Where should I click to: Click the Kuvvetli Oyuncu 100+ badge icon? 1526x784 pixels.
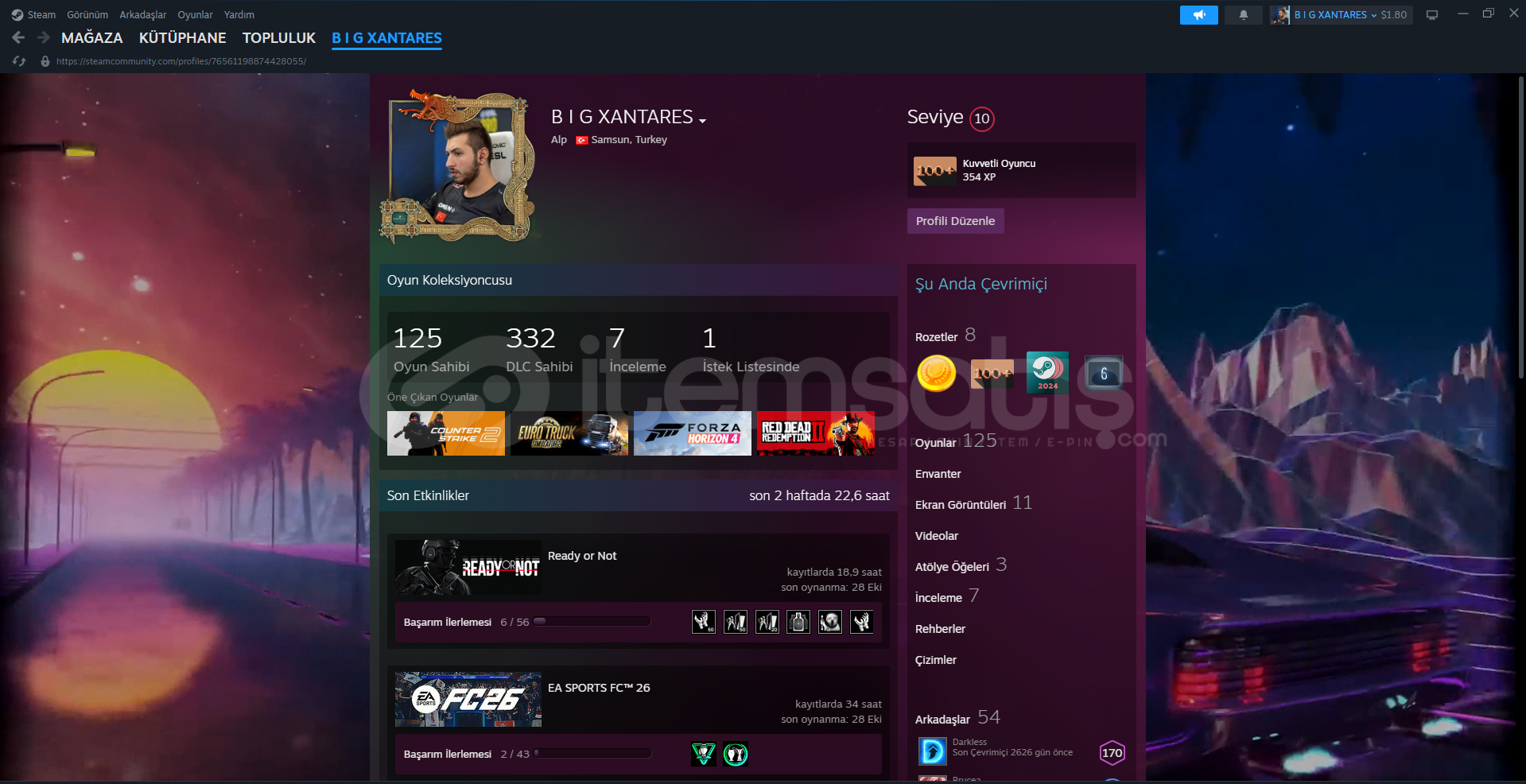(x=935, y=170)
